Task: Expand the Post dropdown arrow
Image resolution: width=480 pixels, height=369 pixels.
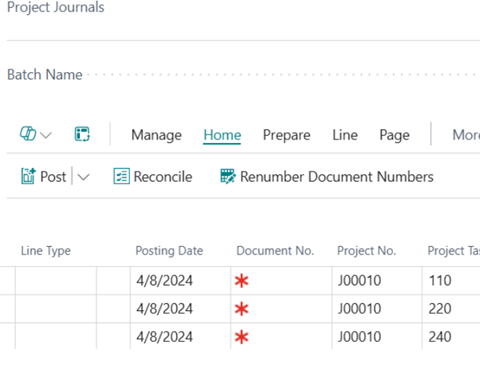Action: (x=83, y=177)
